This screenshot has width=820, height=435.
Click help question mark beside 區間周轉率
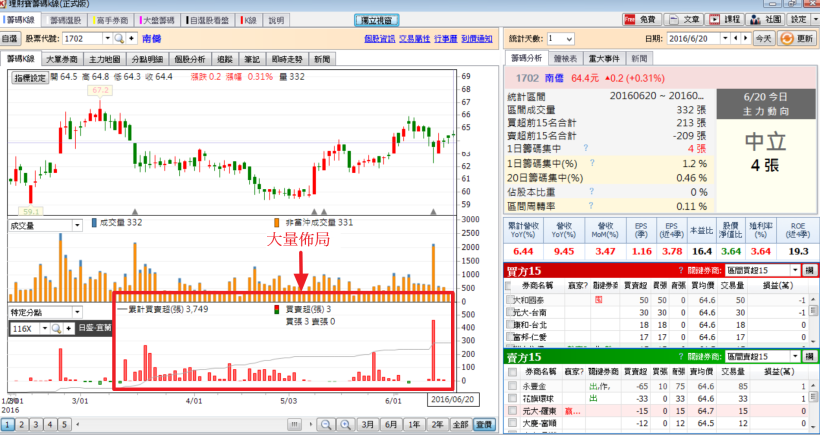click(x=592, y=206)
